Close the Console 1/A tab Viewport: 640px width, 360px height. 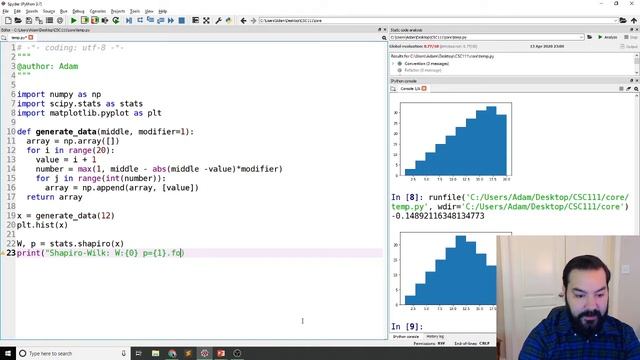tap(424, 89)
